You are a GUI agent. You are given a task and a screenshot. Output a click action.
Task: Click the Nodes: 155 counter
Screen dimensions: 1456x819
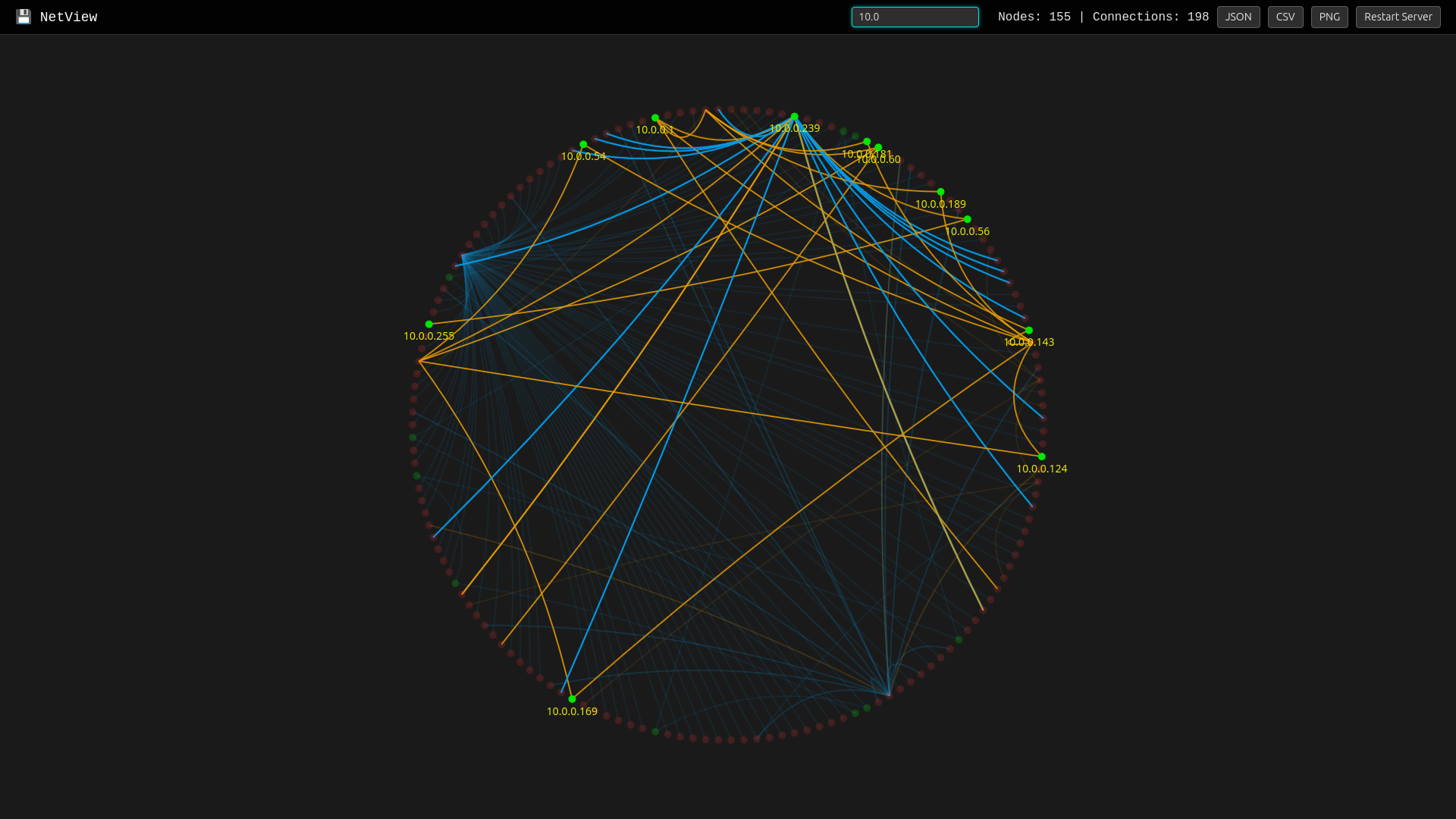(1034, 16)
